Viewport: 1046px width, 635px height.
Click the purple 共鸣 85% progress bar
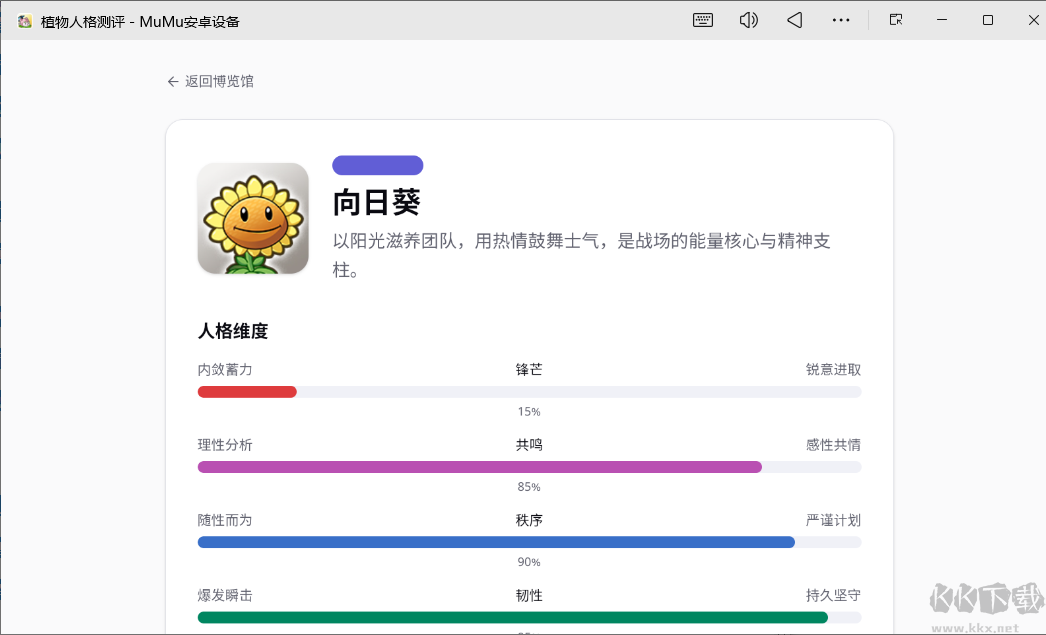[x=480, y=467]
